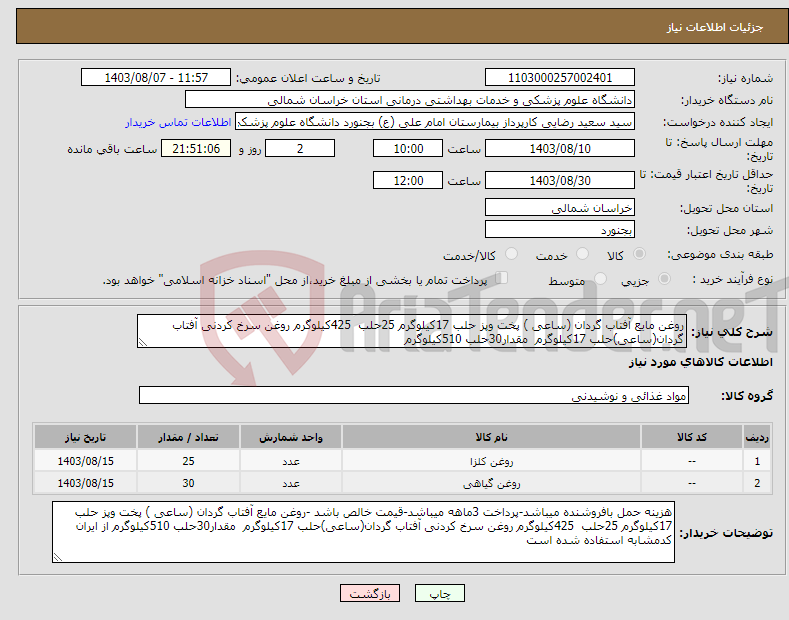Click the buyer notes text area
The image size is (789, 620).
tap(363, 532)
